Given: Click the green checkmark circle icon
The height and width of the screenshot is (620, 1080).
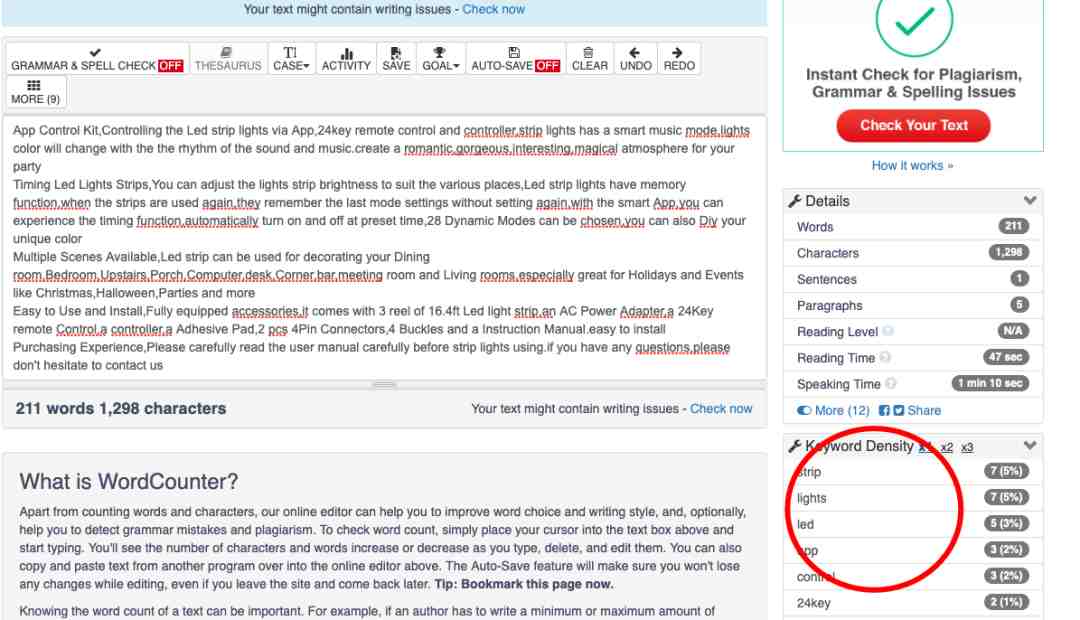Looking at the screenshot, I should tap(914, 21).
